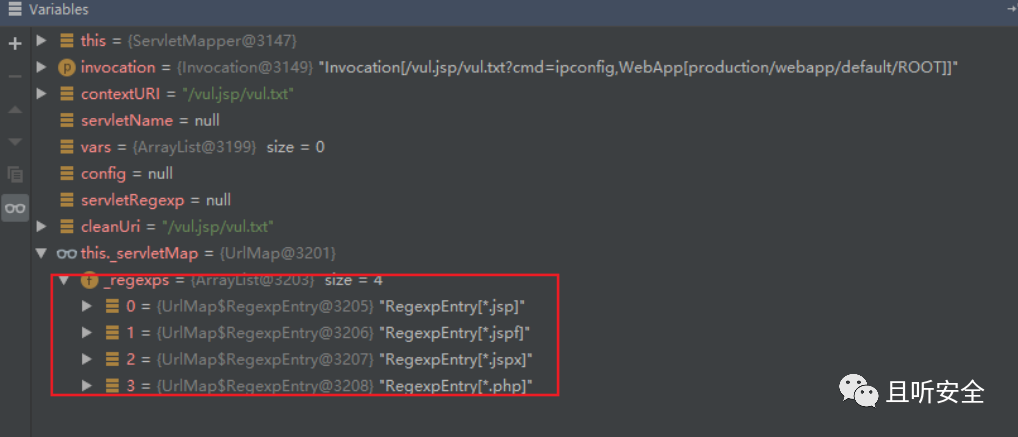Click the Variables panel title
1018x437 pixels.
click(x=59, y=10)
